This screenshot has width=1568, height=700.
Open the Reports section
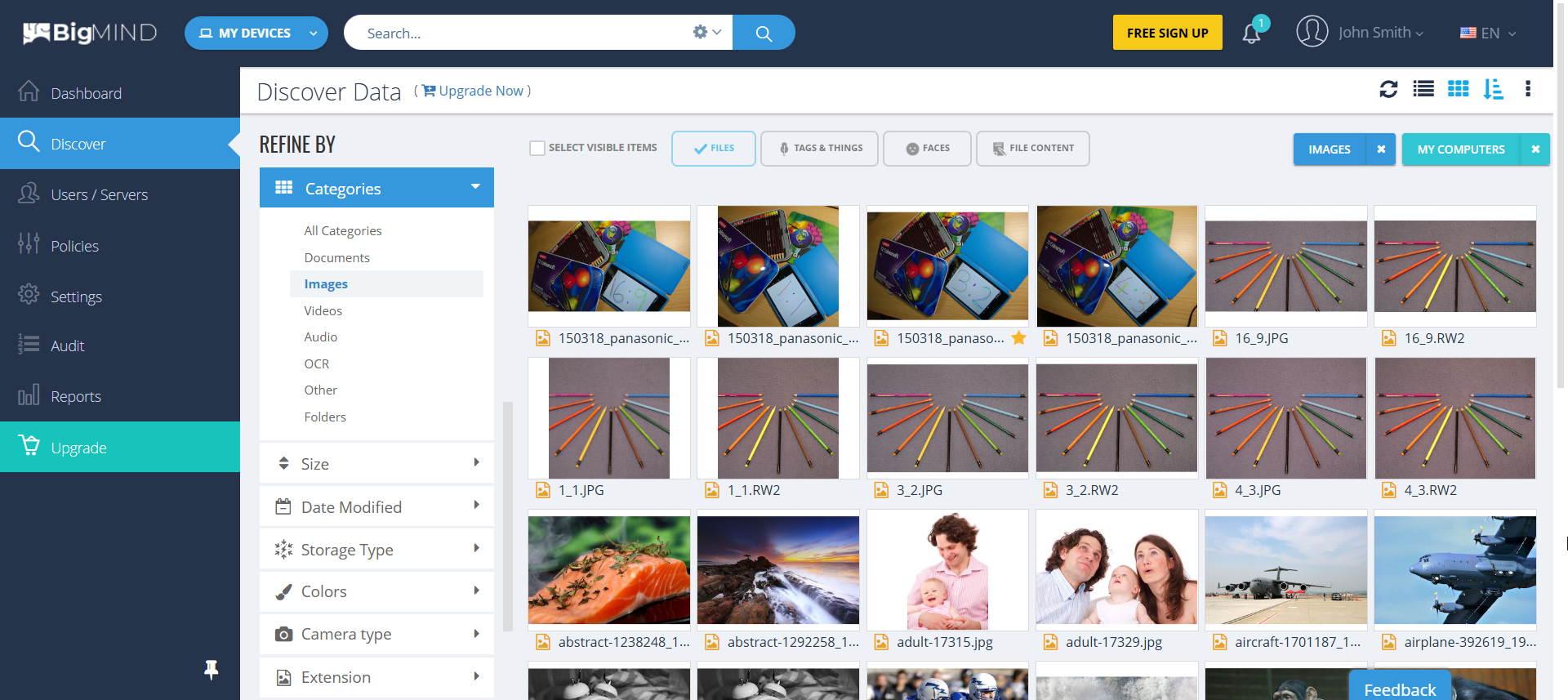click(x=120, y=396)
